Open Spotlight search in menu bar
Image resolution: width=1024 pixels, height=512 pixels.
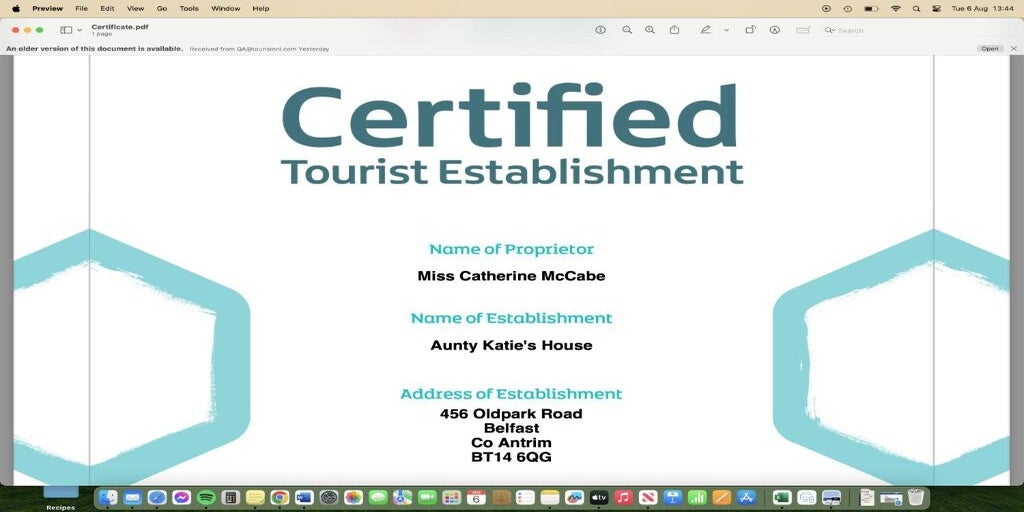[x=916, y=8]
